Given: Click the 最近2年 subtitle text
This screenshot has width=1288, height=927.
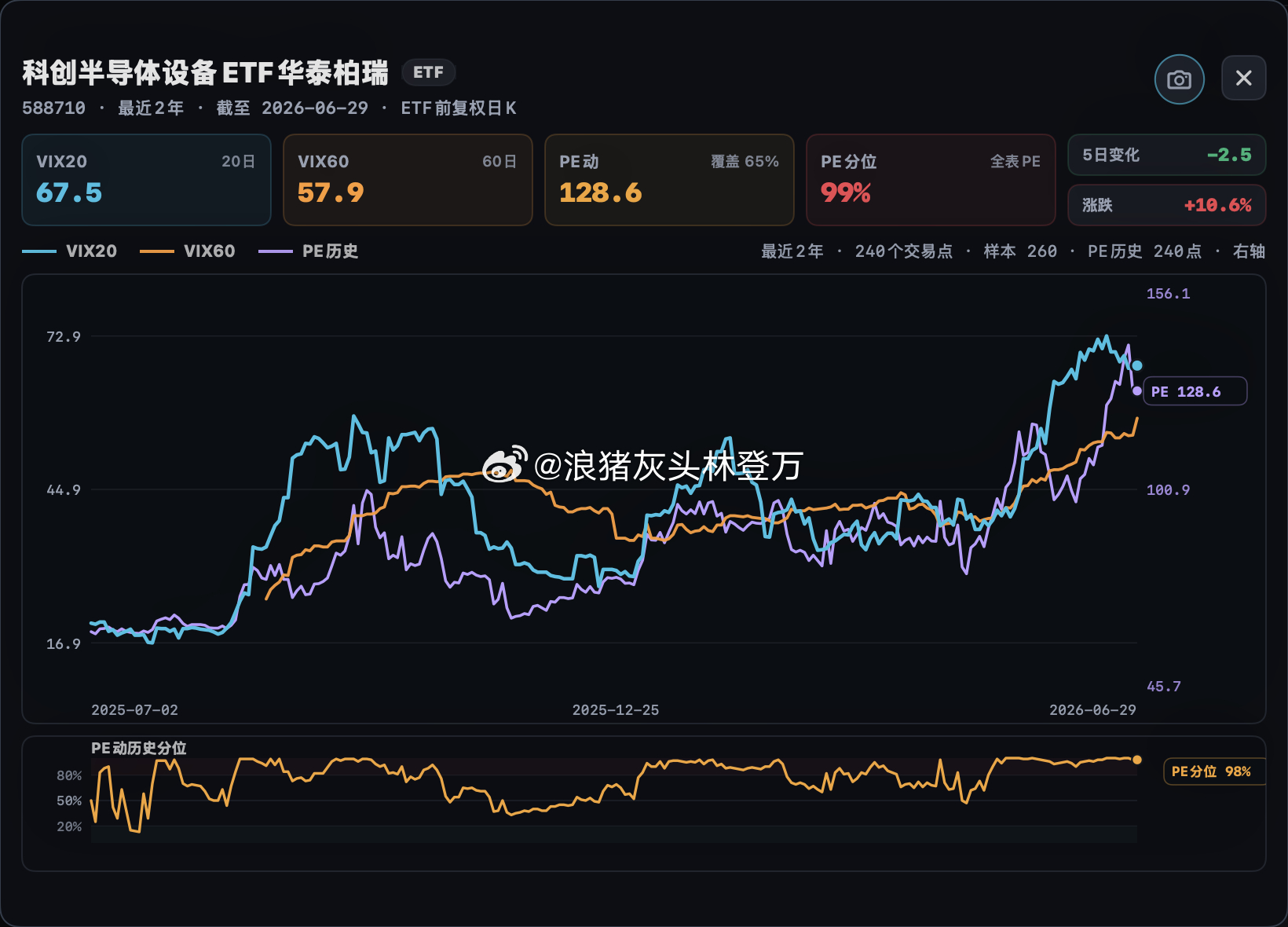Looking at the screenshot, I should pos(151,108).
